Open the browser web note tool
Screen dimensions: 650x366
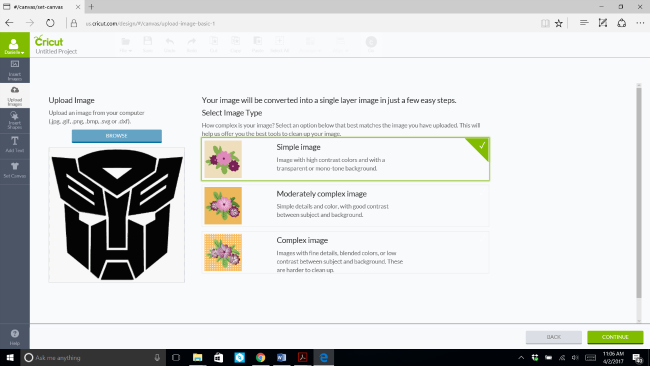point(603,23)
